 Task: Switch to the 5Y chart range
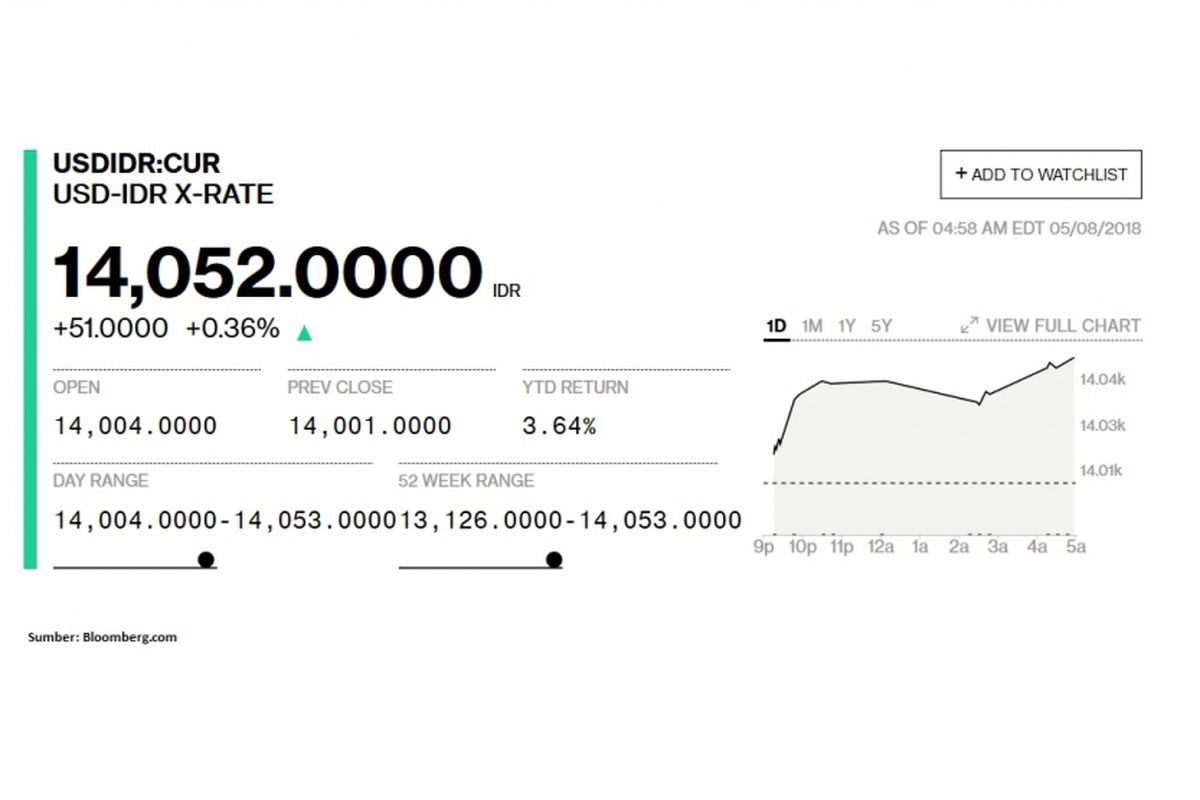click(x=881, y=325)
